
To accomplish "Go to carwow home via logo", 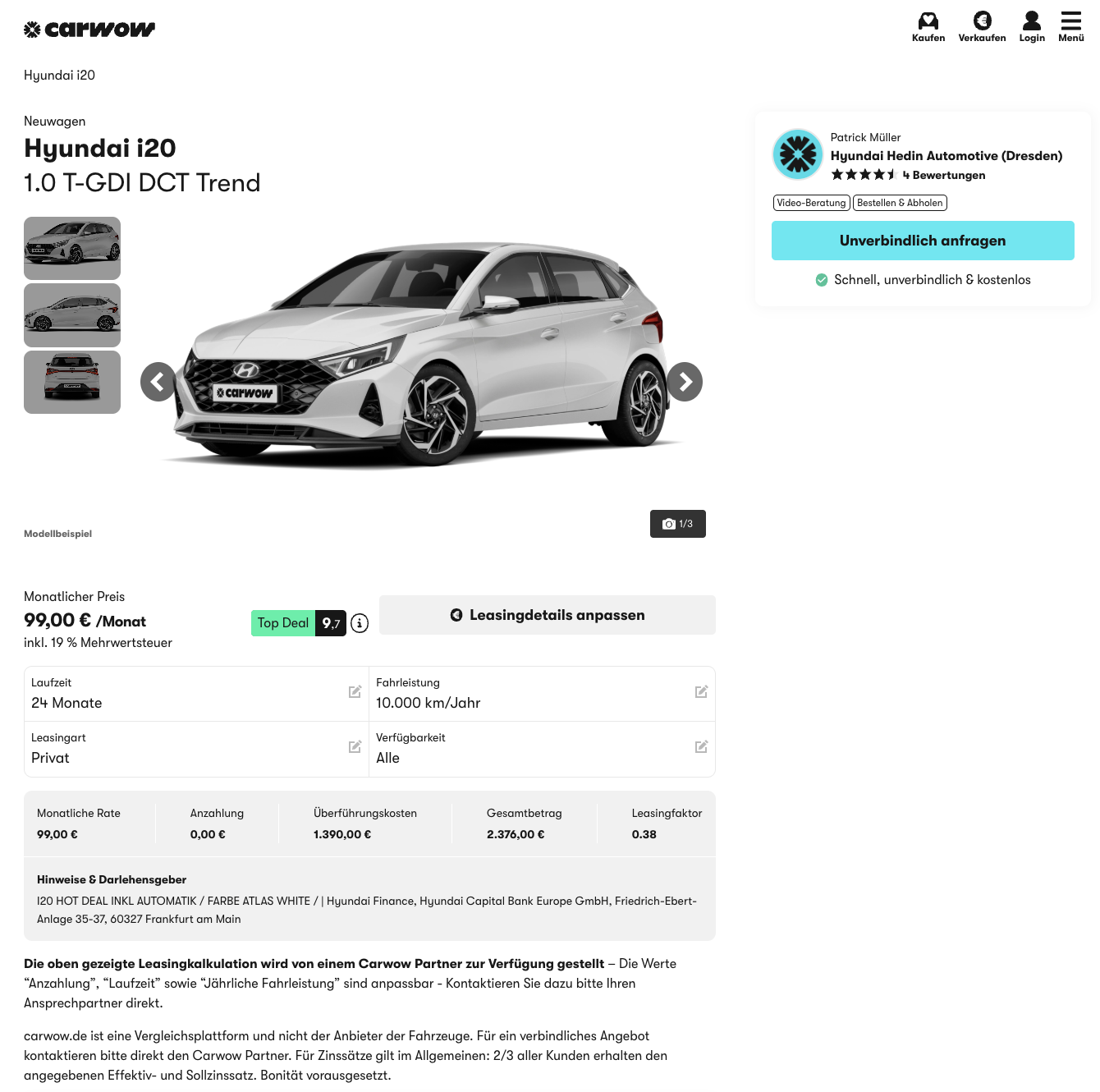I will pos(89,30).
